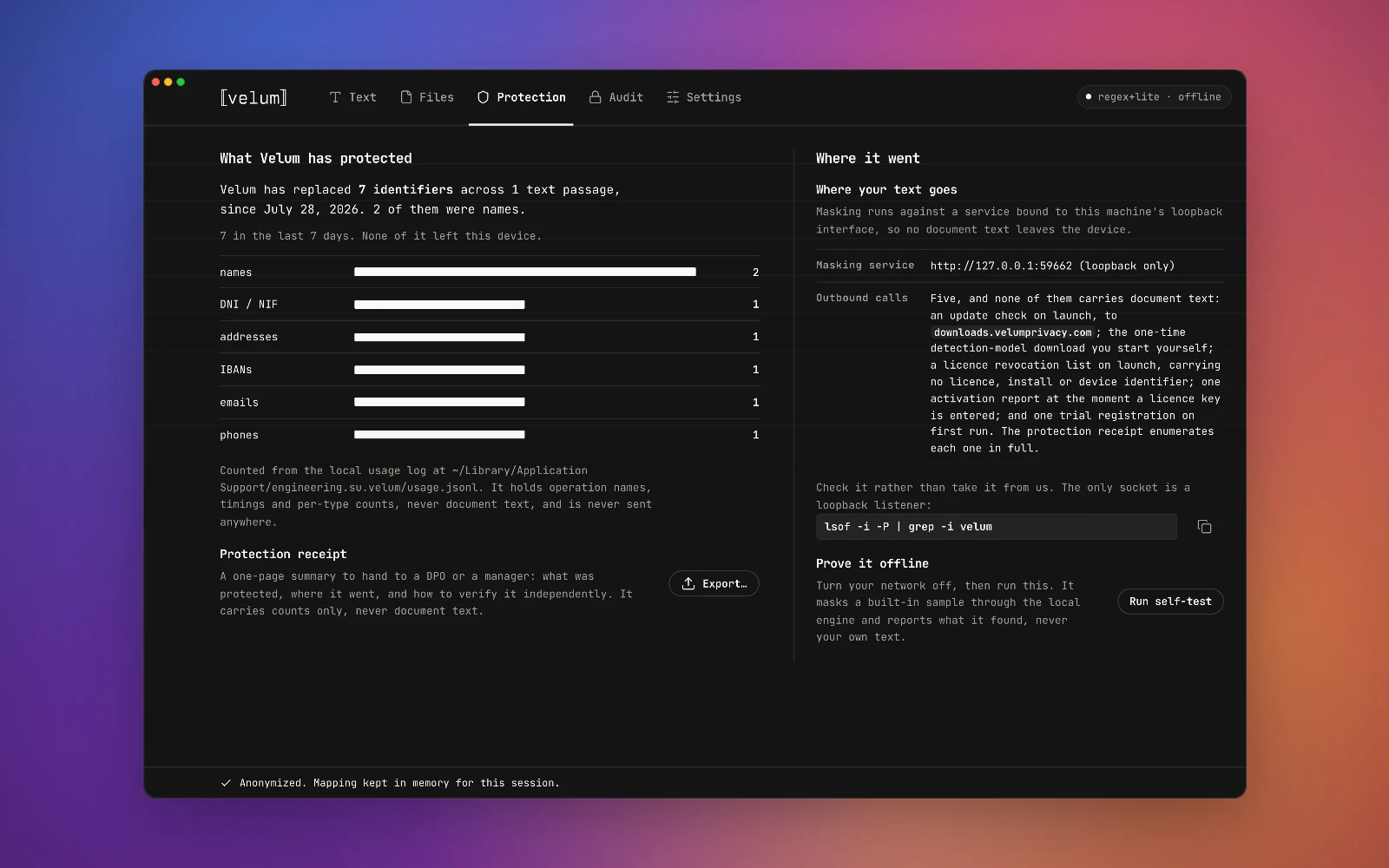Switch to the Files tab

pyautogui.click(x=426, y=97)
